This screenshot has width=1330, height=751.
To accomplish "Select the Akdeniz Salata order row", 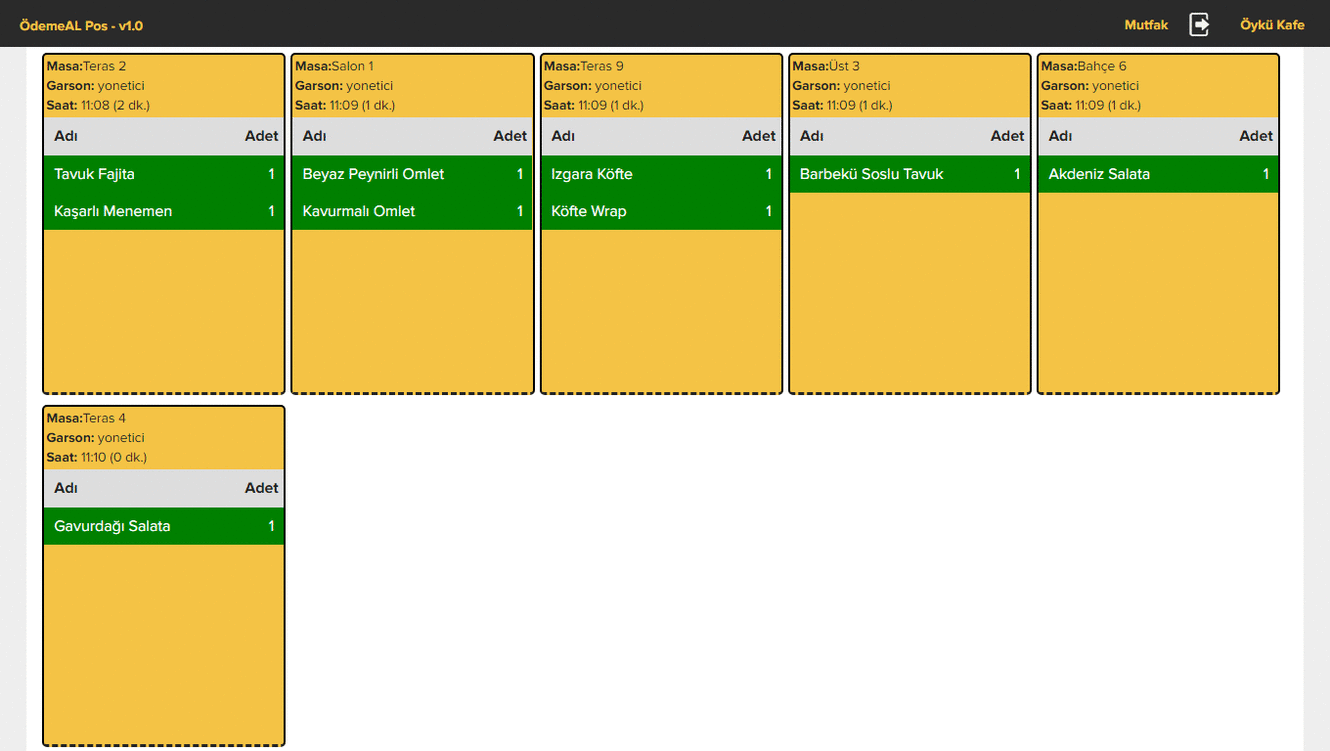I will pyautogui.click(x=1158, y=174).
